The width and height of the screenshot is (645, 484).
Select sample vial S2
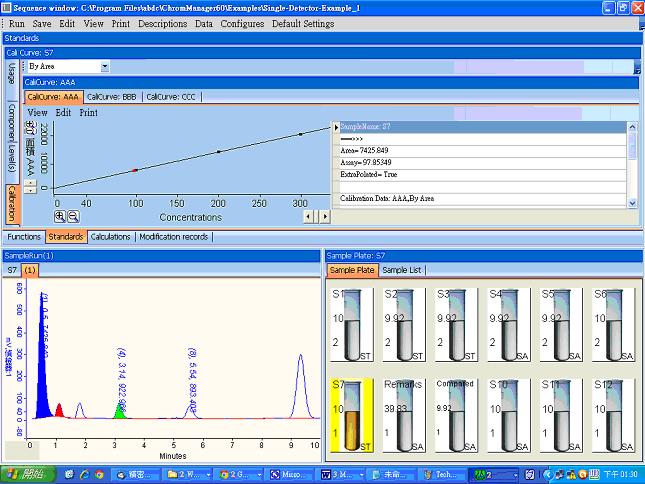tap(404, 325)
